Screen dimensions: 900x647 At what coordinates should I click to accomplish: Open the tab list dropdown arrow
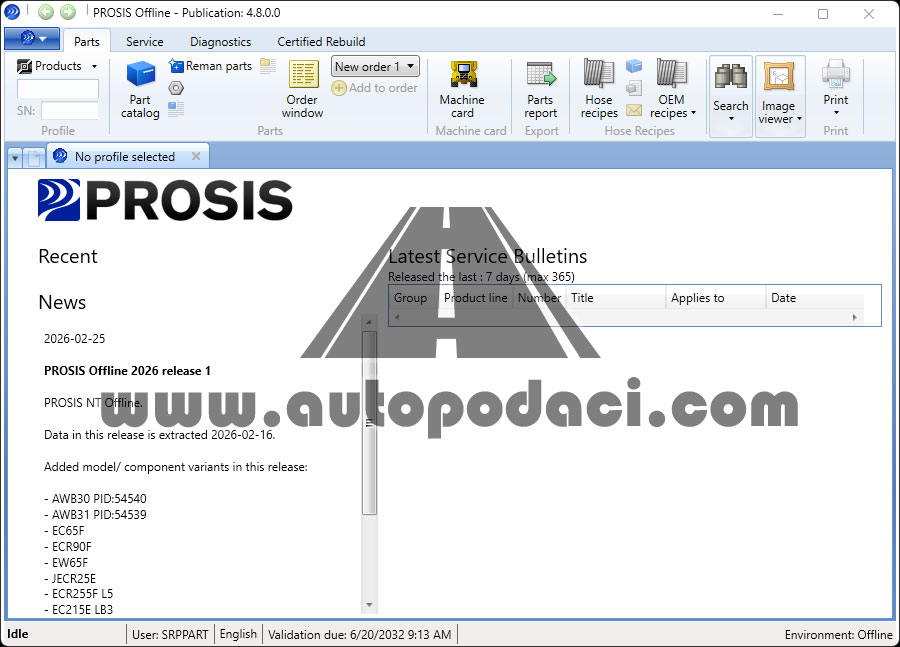coord(15,158)
